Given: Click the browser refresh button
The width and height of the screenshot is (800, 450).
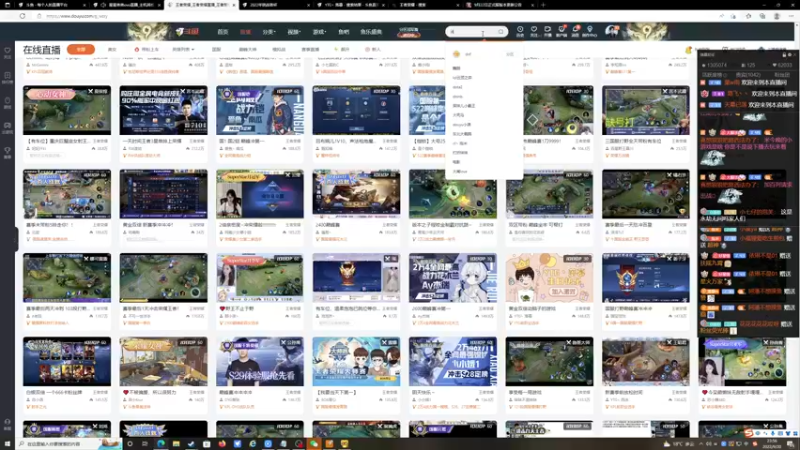Looking at the screenshot, I should click(x=22, y=16).
